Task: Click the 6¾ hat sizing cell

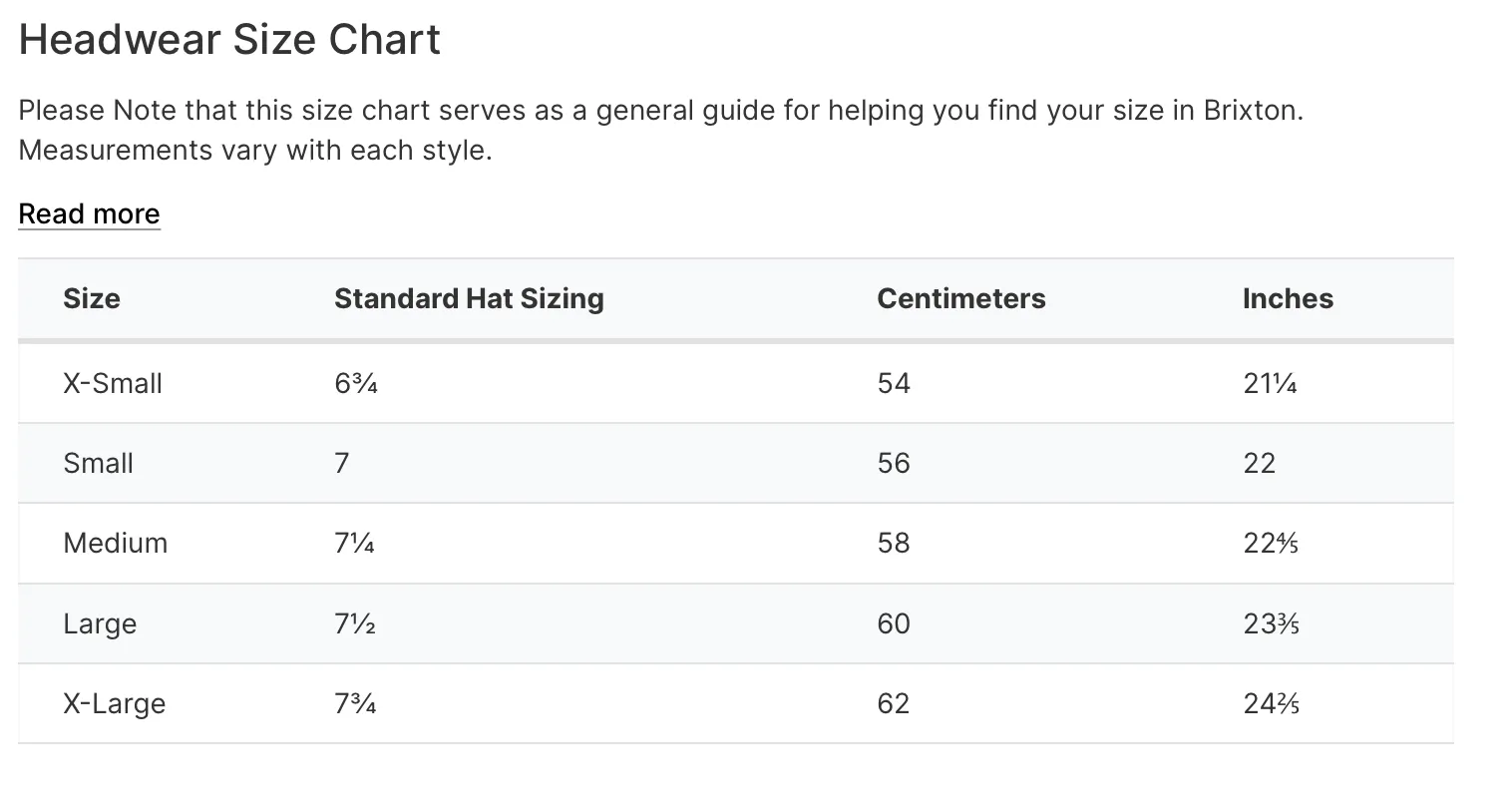Action: 356,383
